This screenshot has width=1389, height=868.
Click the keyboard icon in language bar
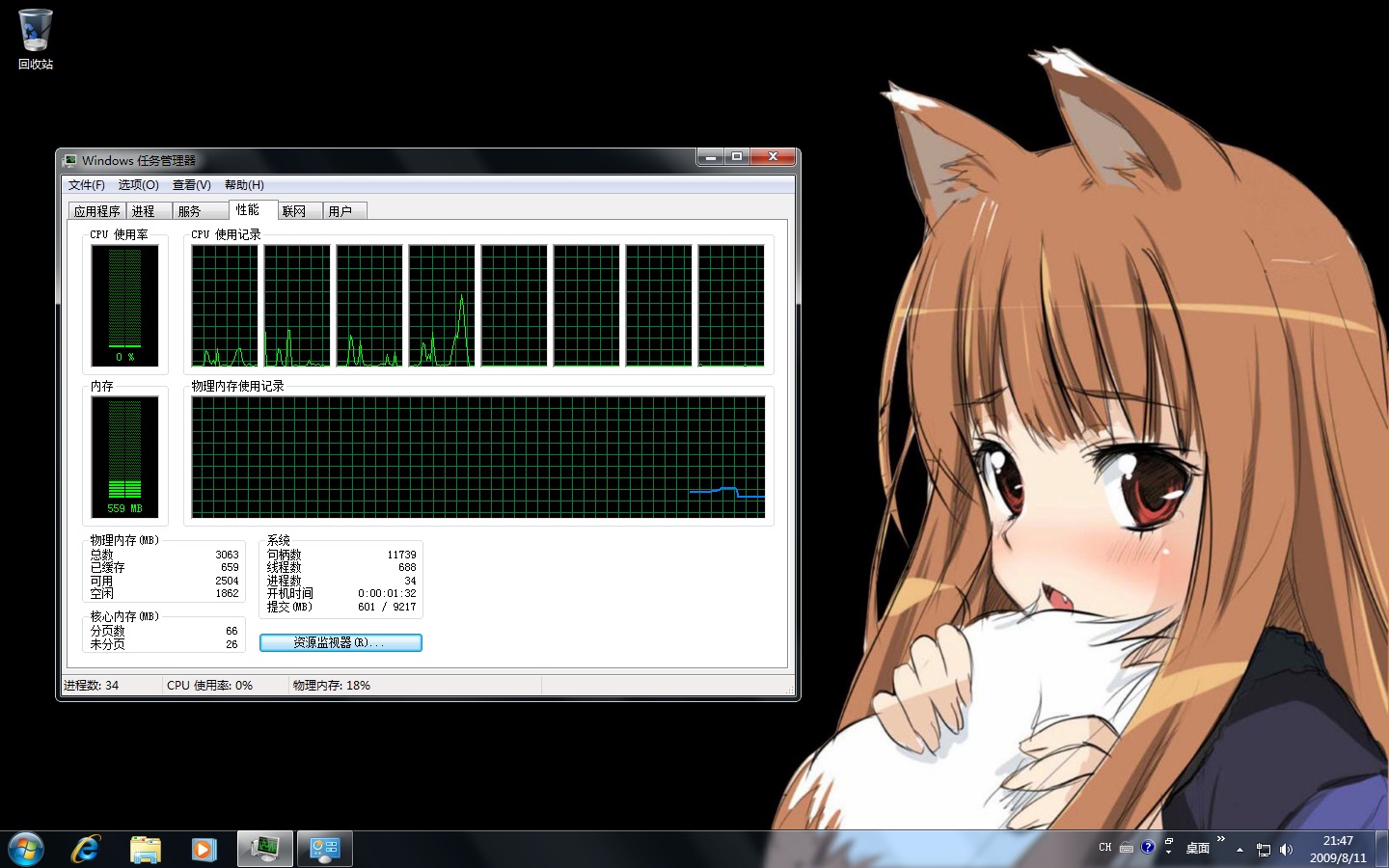(1127, 848)
